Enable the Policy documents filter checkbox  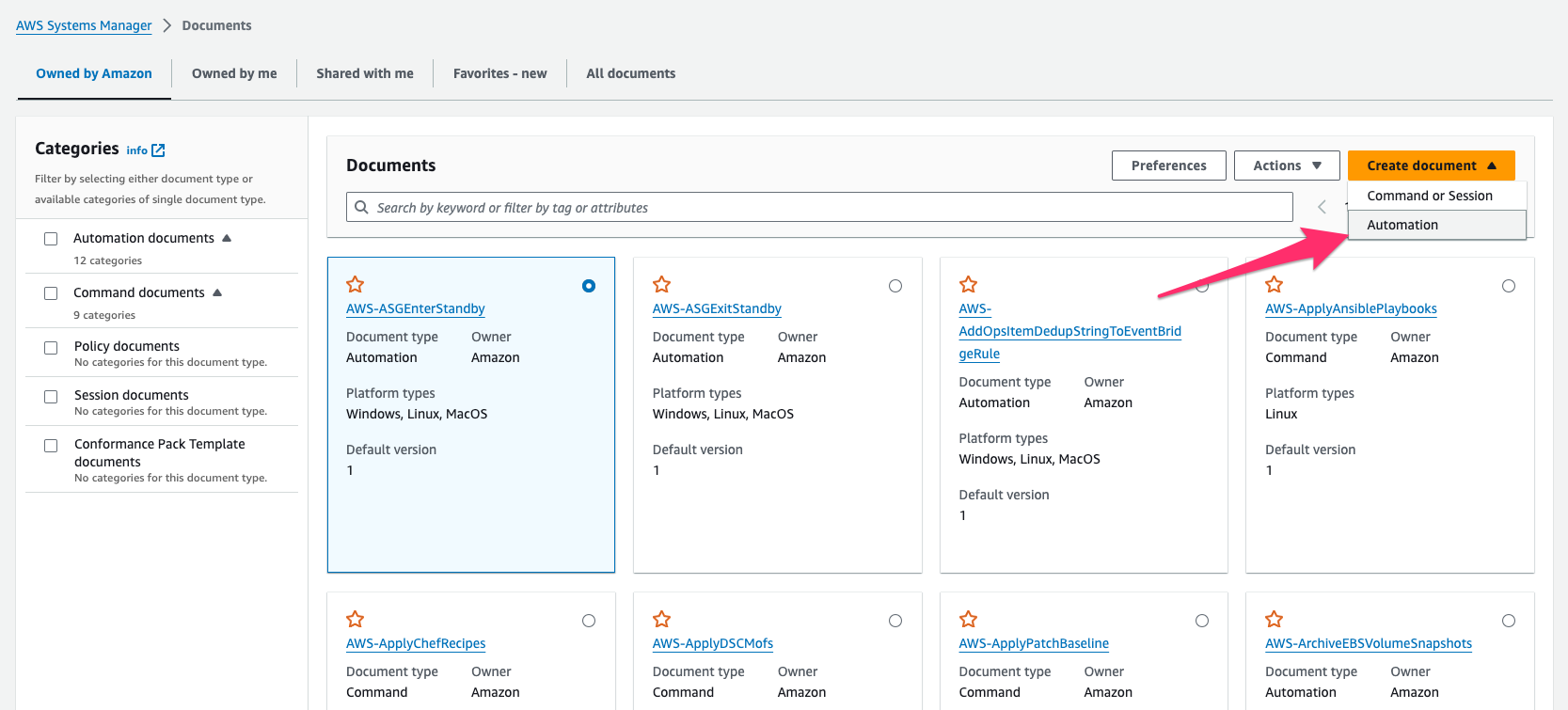[51, 348]
